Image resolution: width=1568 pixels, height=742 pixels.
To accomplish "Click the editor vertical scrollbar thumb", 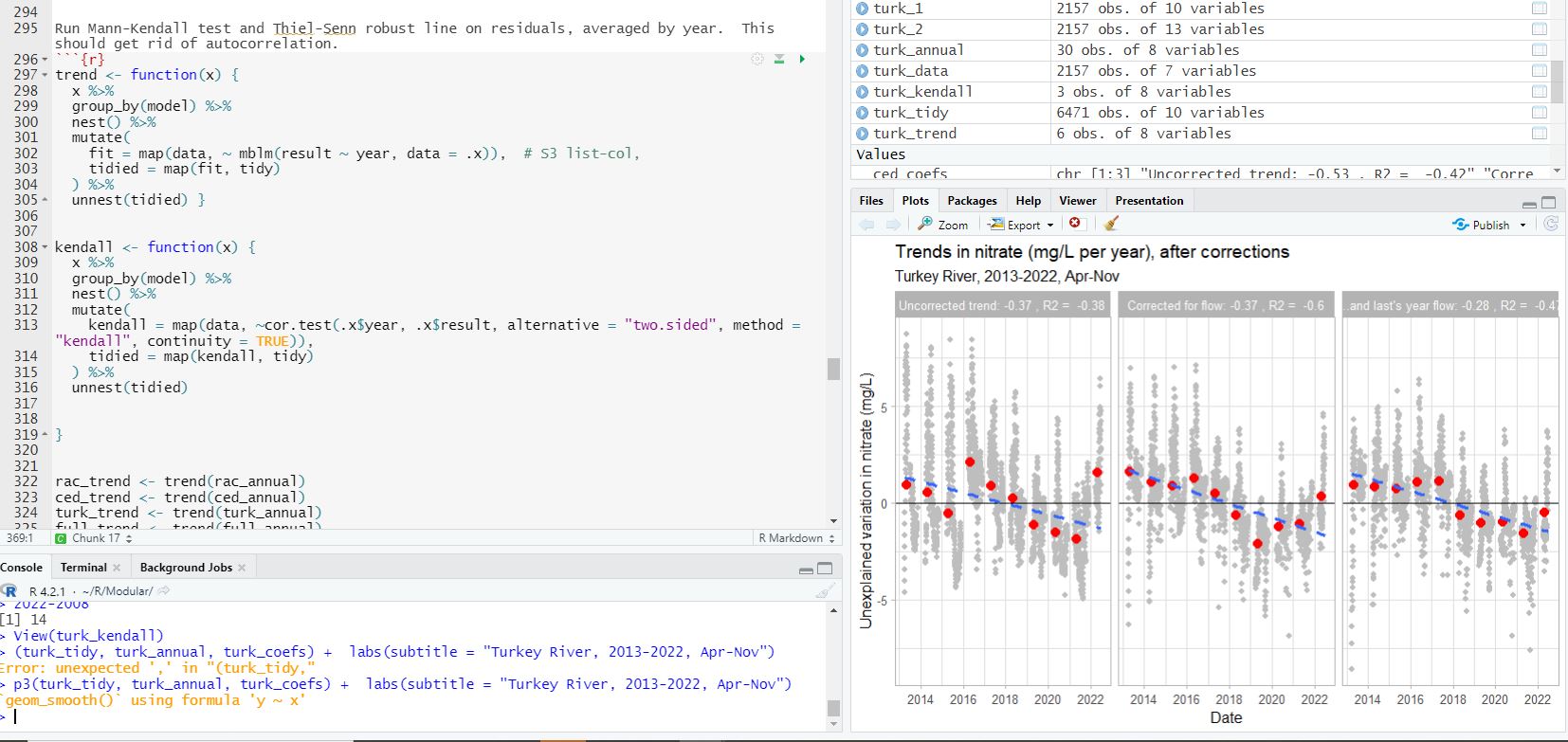I will coord(833,368).
